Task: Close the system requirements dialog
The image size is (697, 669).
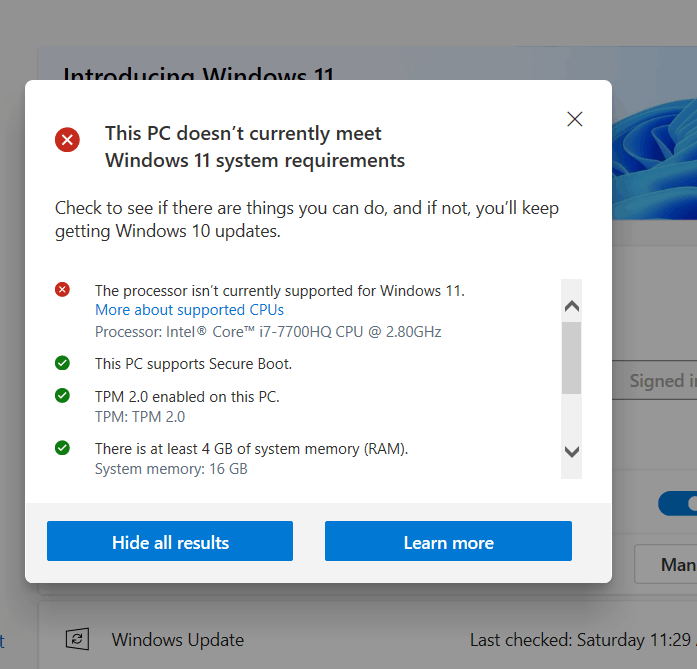Action: (574, 119)
